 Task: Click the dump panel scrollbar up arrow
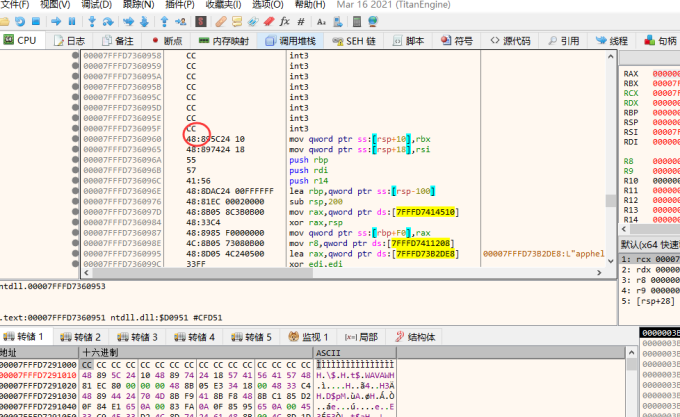[631, 352]
